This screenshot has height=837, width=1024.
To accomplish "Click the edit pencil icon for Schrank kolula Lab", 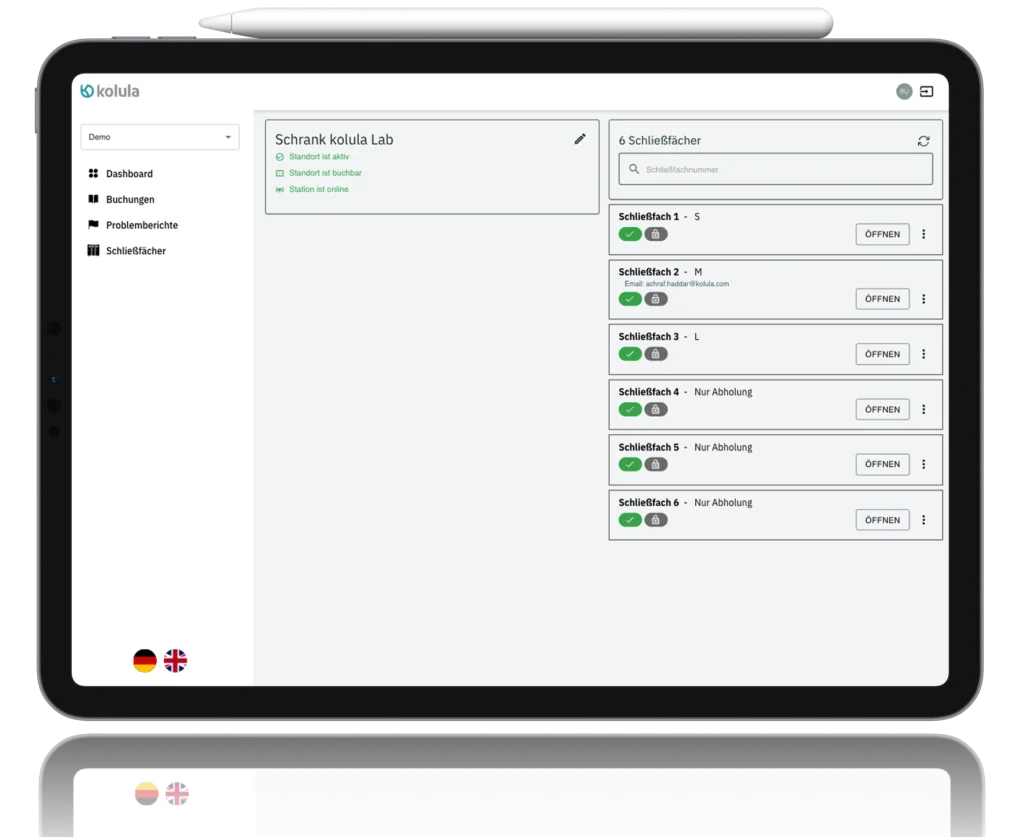I will [580, 139].
